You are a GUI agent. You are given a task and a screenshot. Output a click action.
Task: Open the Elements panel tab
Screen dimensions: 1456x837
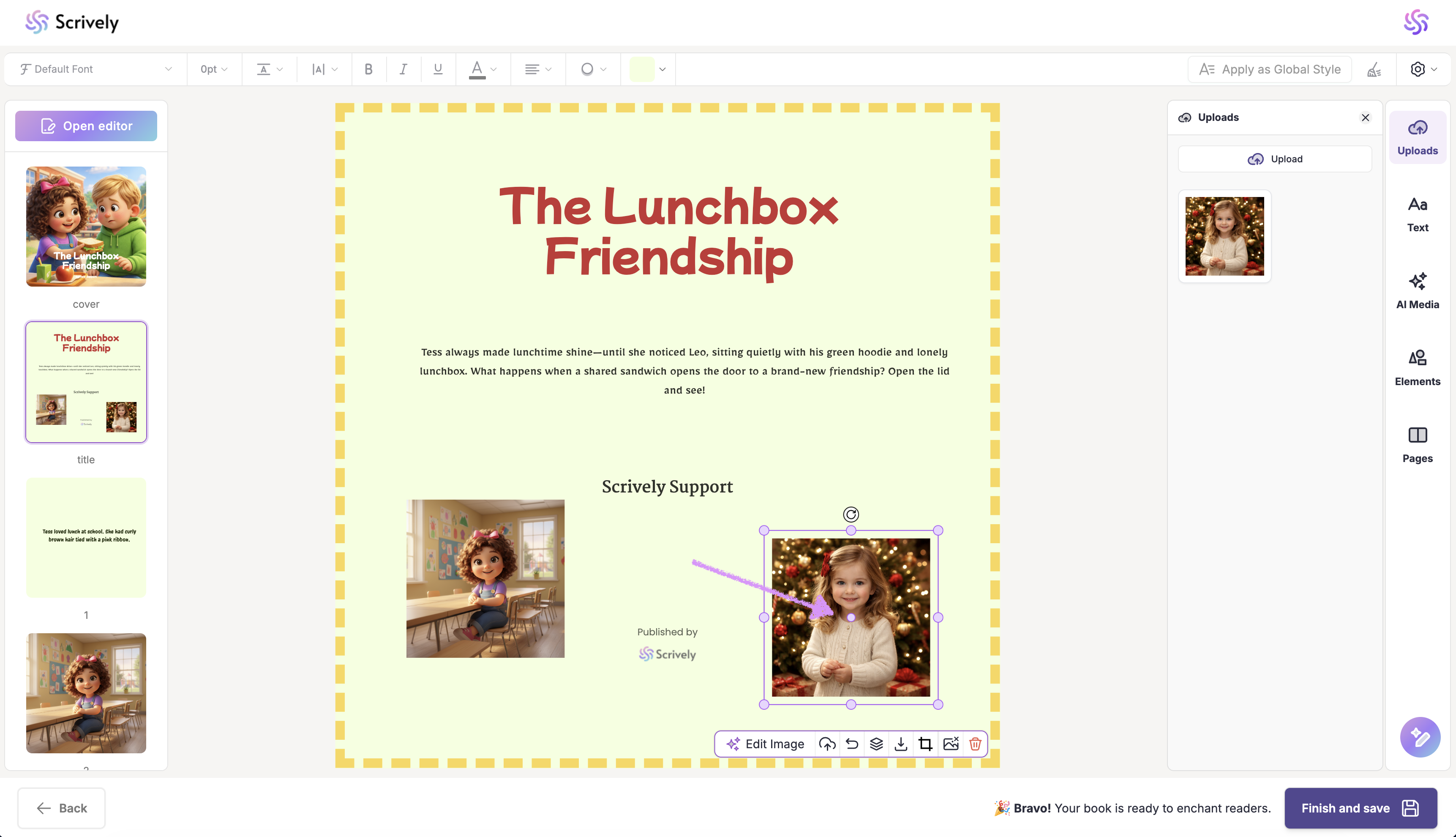click(x=1417, y=368)
